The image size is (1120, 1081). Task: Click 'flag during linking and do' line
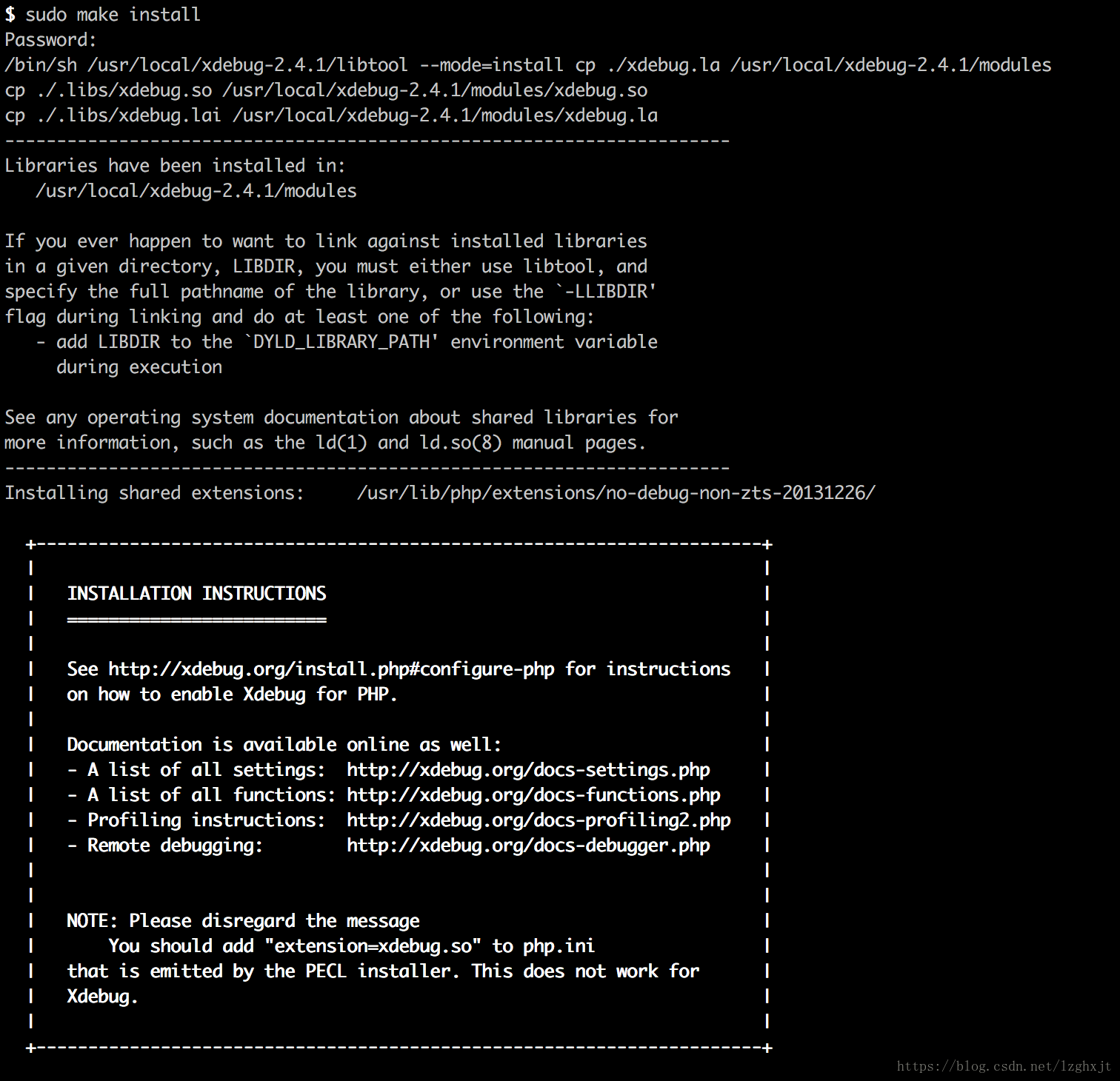coord(299,317)
